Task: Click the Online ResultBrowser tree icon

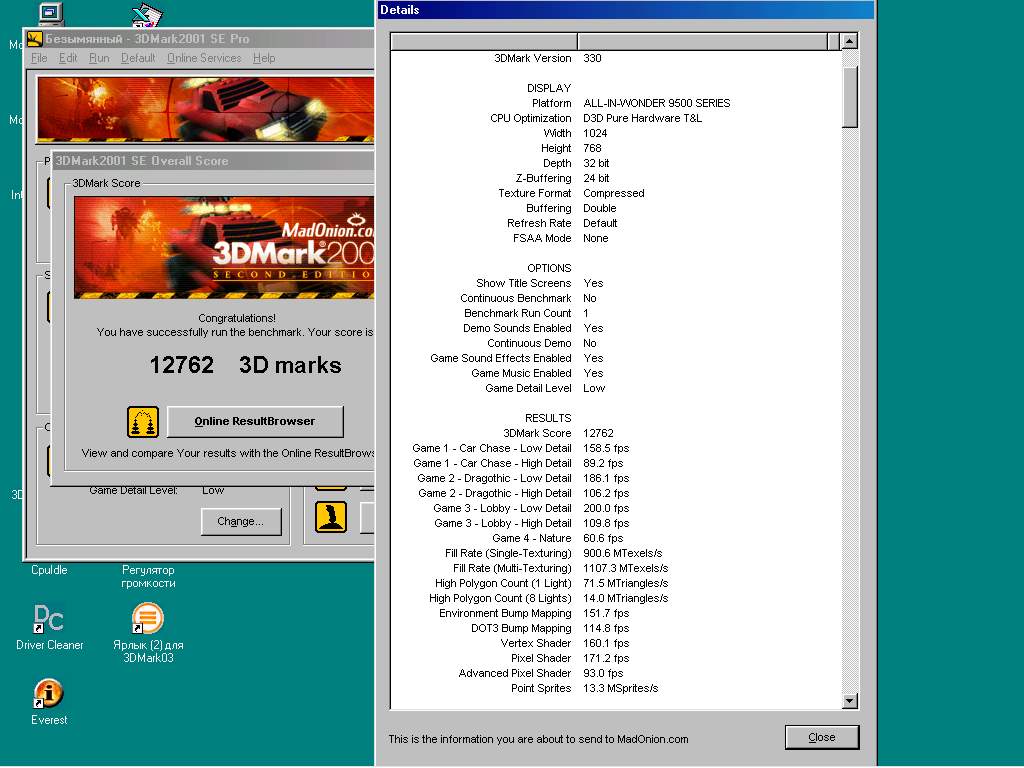Action: click(x=143, y=422)
